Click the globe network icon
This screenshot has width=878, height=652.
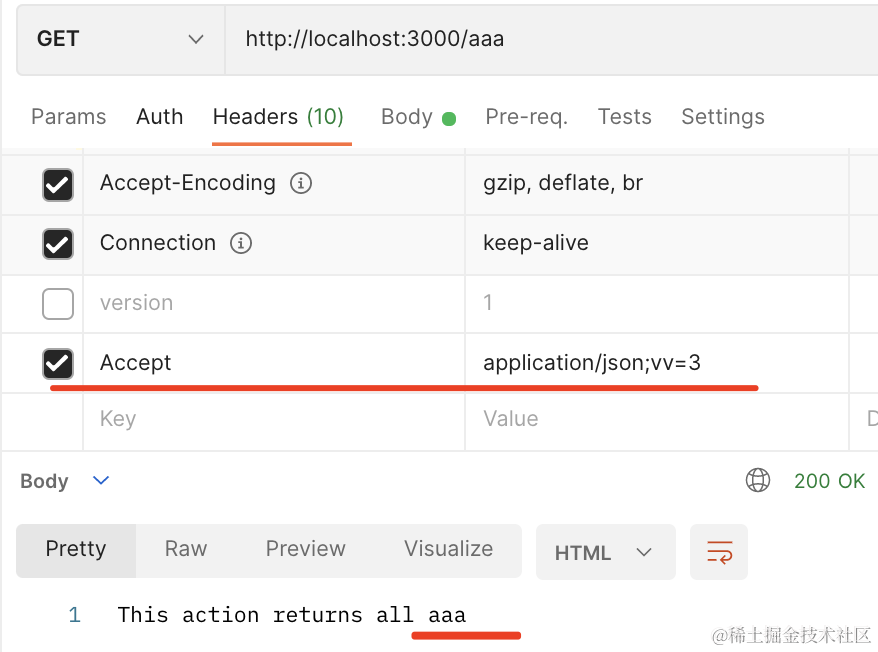pyautogui.click(x=758, y=481)
